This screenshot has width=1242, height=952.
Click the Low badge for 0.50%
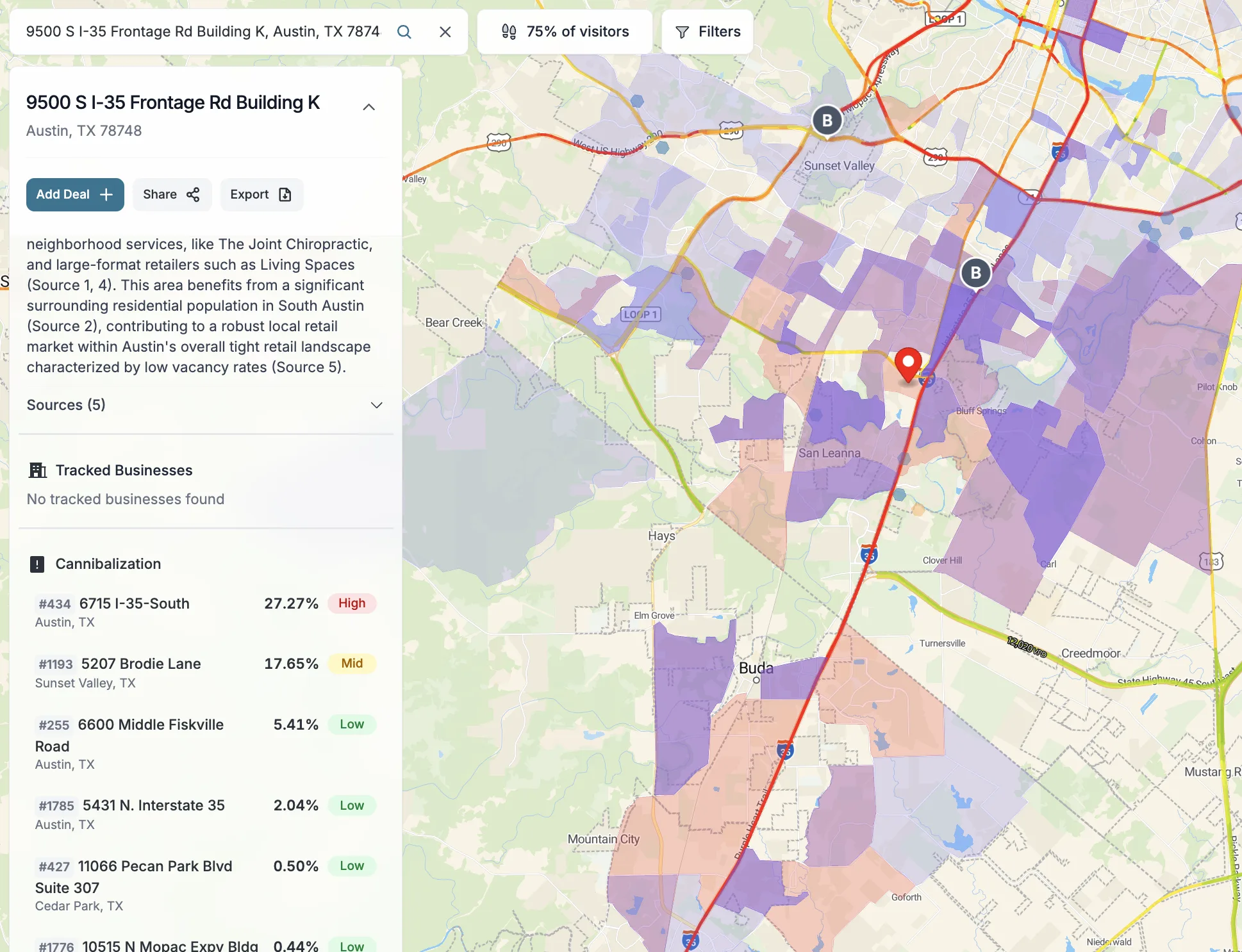(x=352, y=866)
